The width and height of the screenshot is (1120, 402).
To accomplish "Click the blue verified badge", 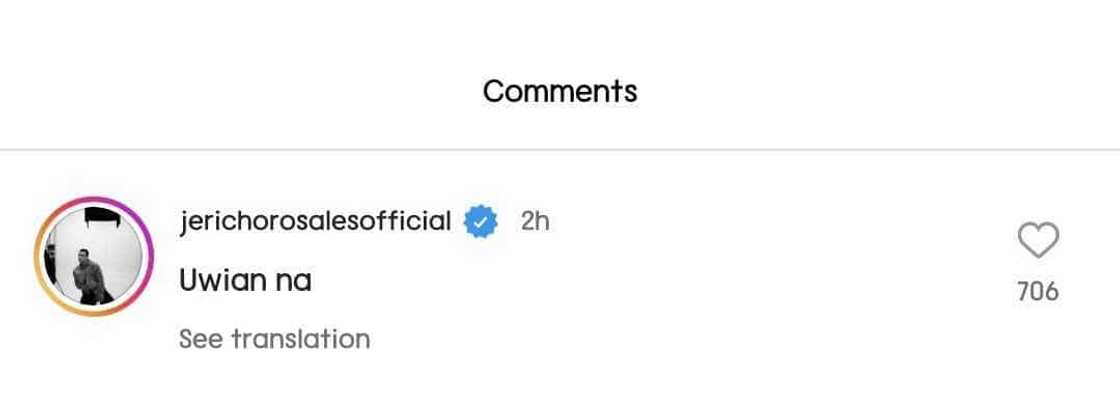I will pos(480,221).
